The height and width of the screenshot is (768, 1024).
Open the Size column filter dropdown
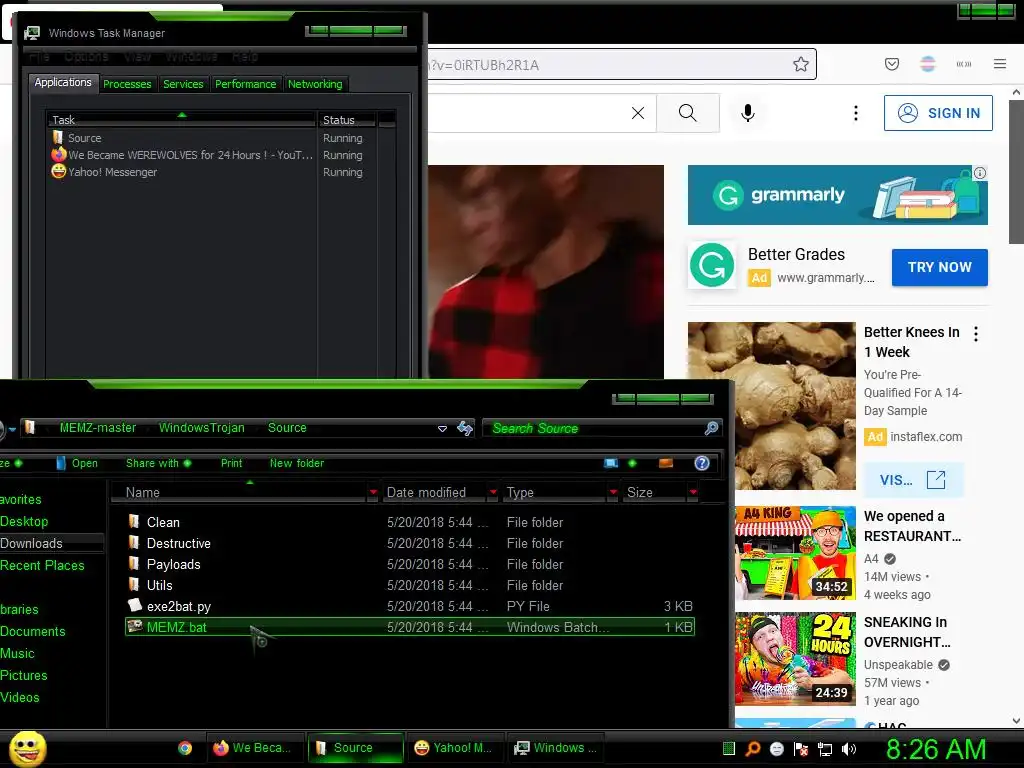pos(693,492)
